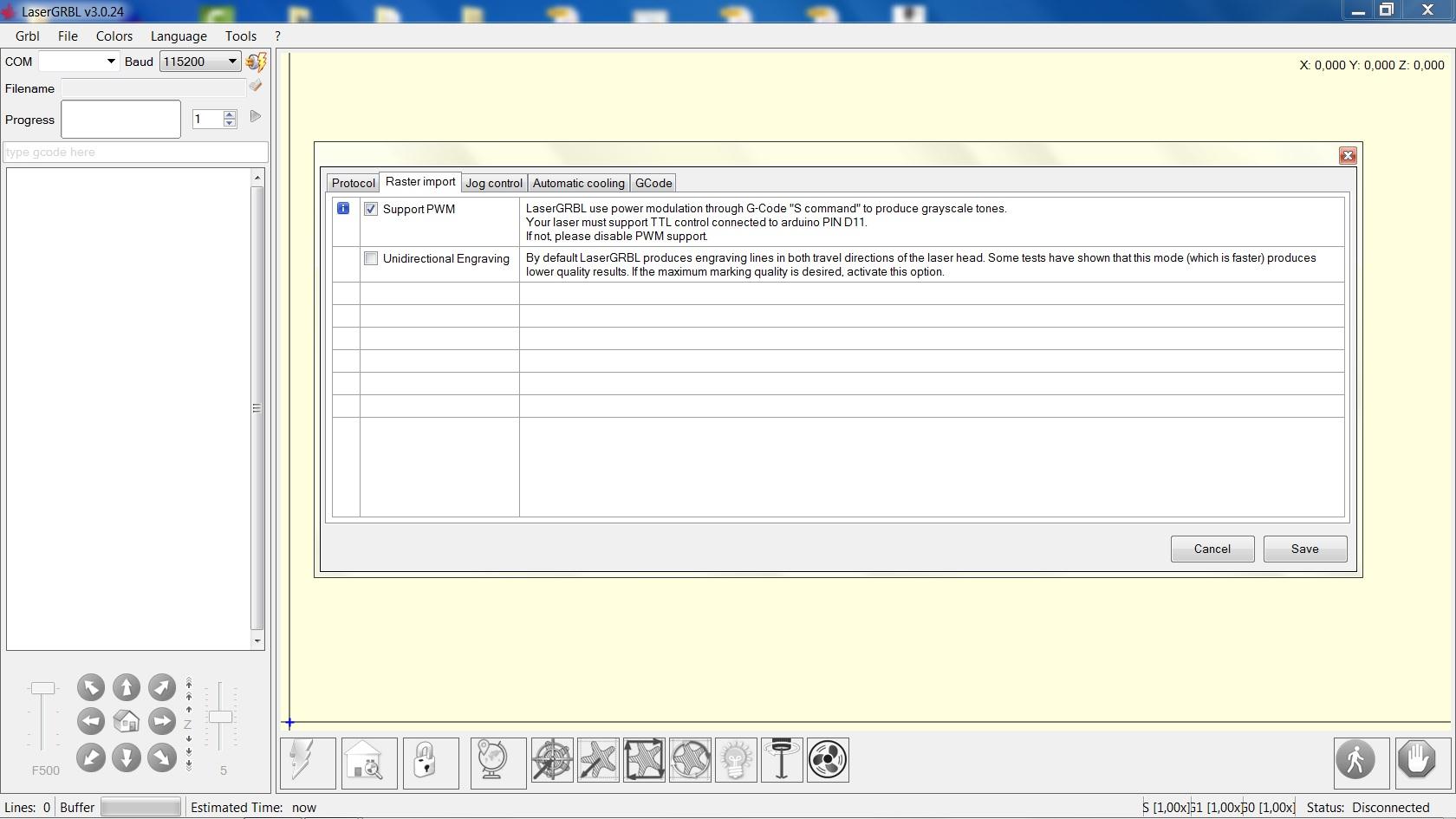Click the F500 jog speed slider handle
Screen dimensions: 1456x819
pos(42,688)
